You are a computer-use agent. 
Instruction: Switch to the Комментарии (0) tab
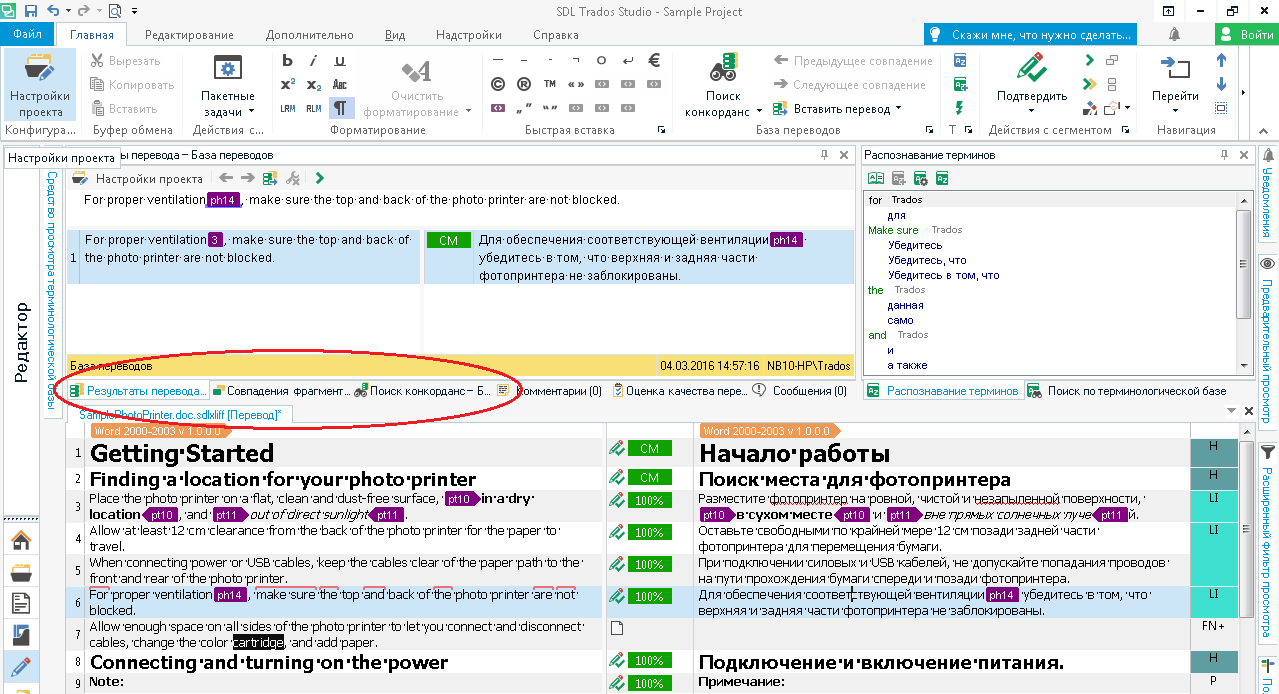(556, 391)
